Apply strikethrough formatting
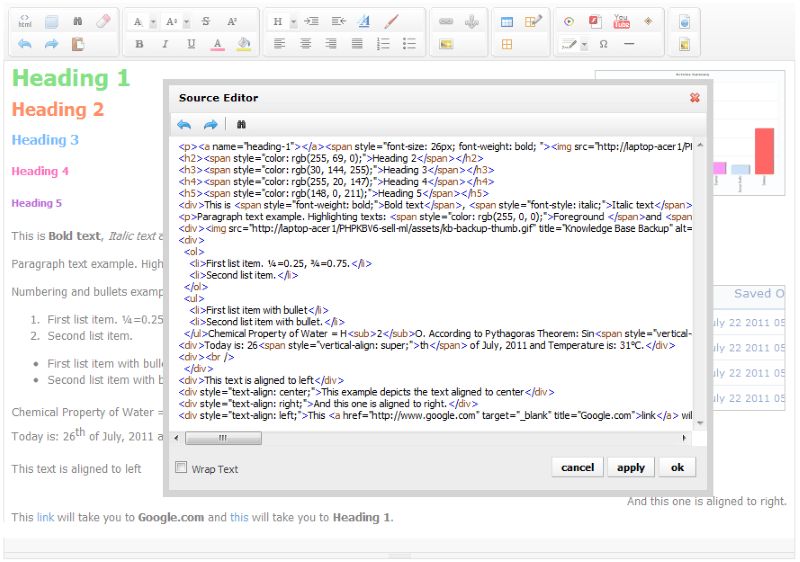Viewport: 800px width, 562px height. coord(206,21)
